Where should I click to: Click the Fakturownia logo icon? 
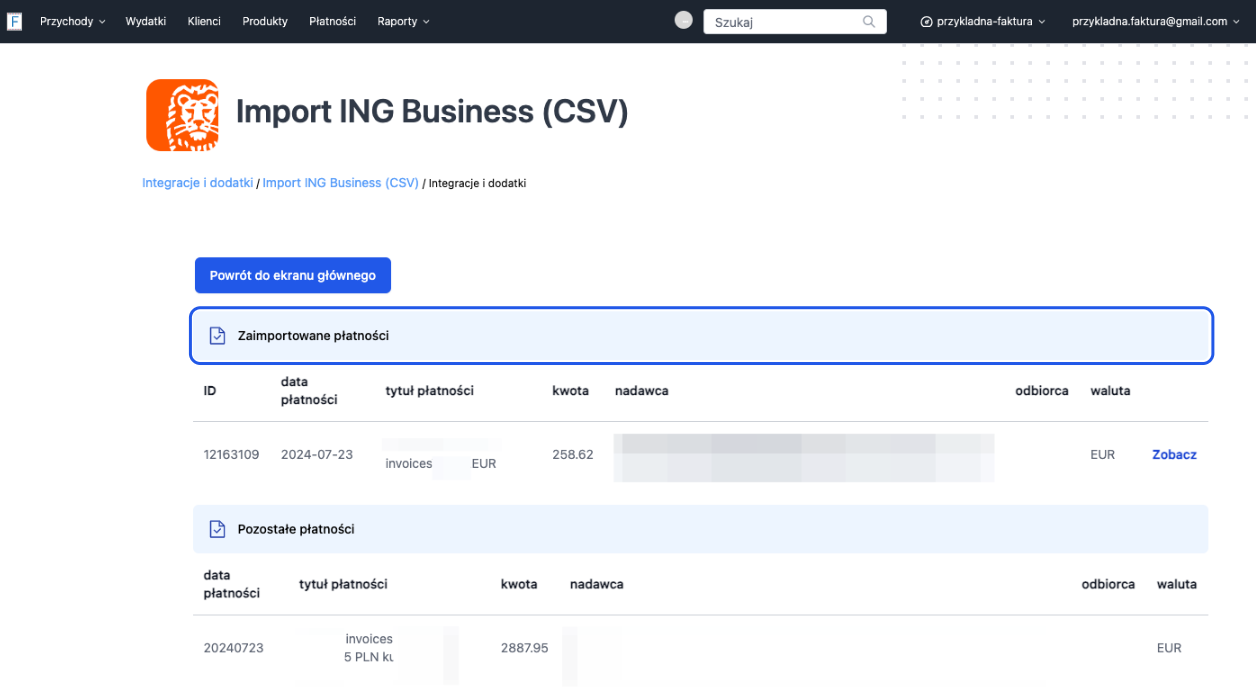(x=14, y=20)
